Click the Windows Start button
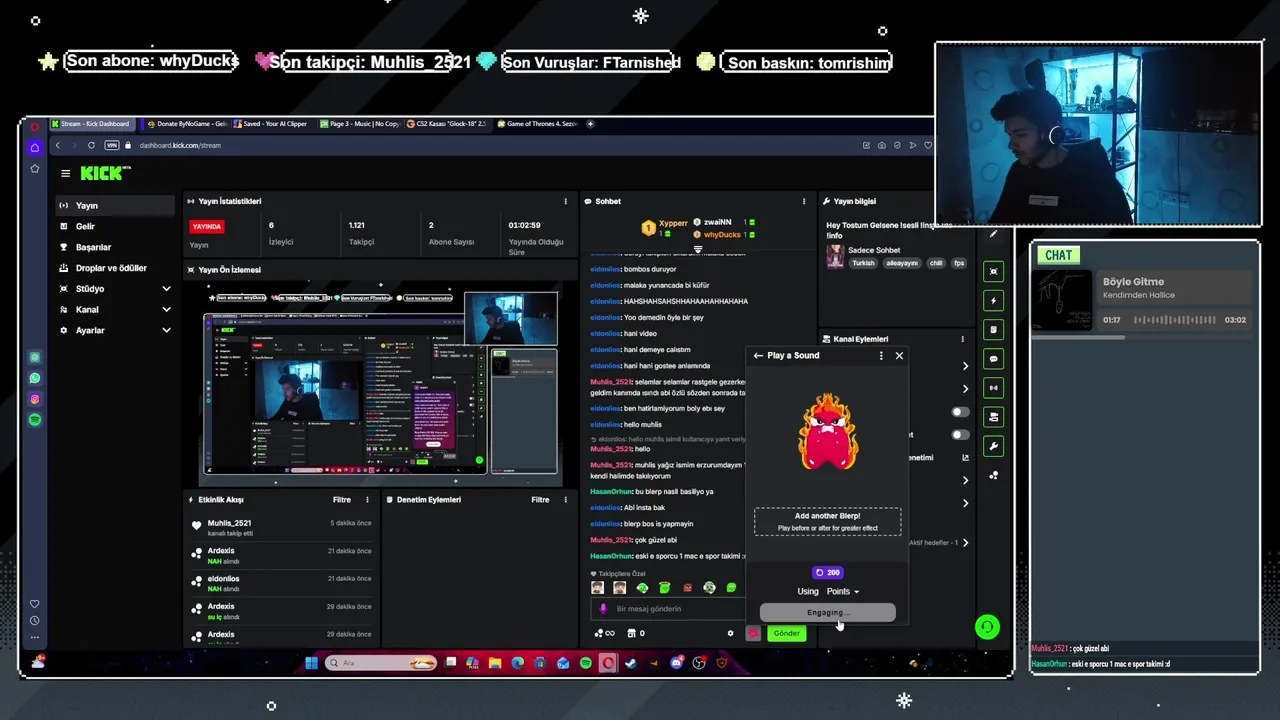The width and height of the screenshot is (1280, 720). click(311, 663)
